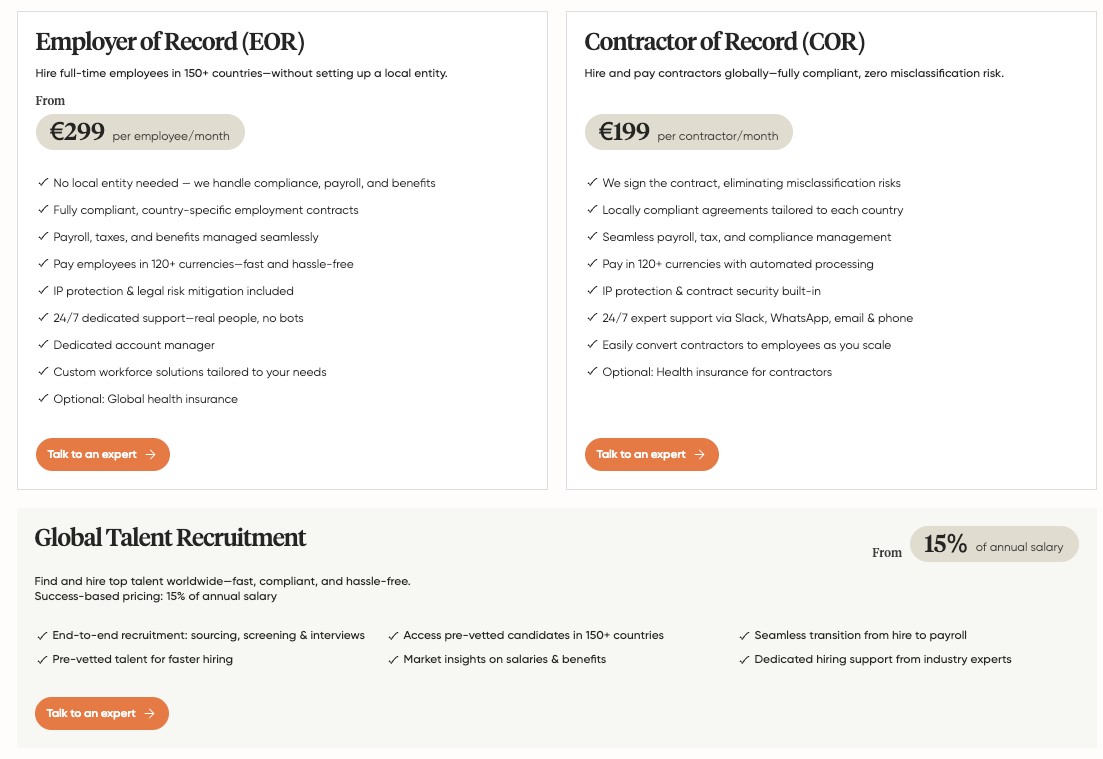Click Talk to an expert under COR
Screen dimensions: 1103x759
(651, 454)
